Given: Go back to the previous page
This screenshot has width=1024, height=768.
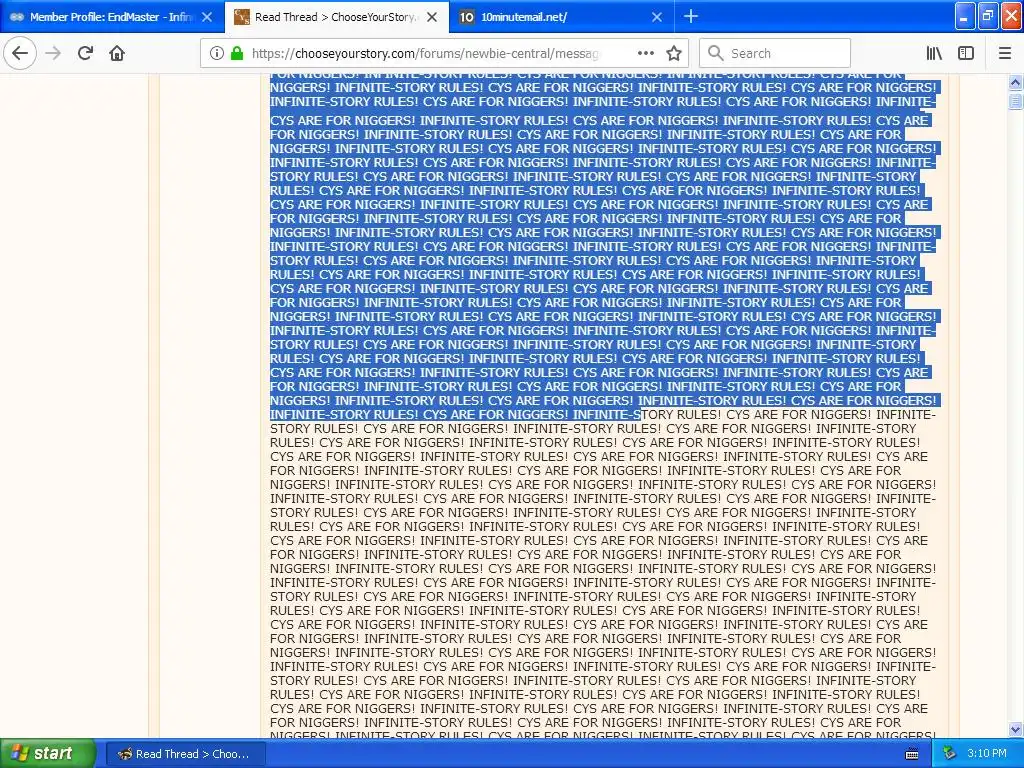Looking at the screenshot, I should (20, 54).
